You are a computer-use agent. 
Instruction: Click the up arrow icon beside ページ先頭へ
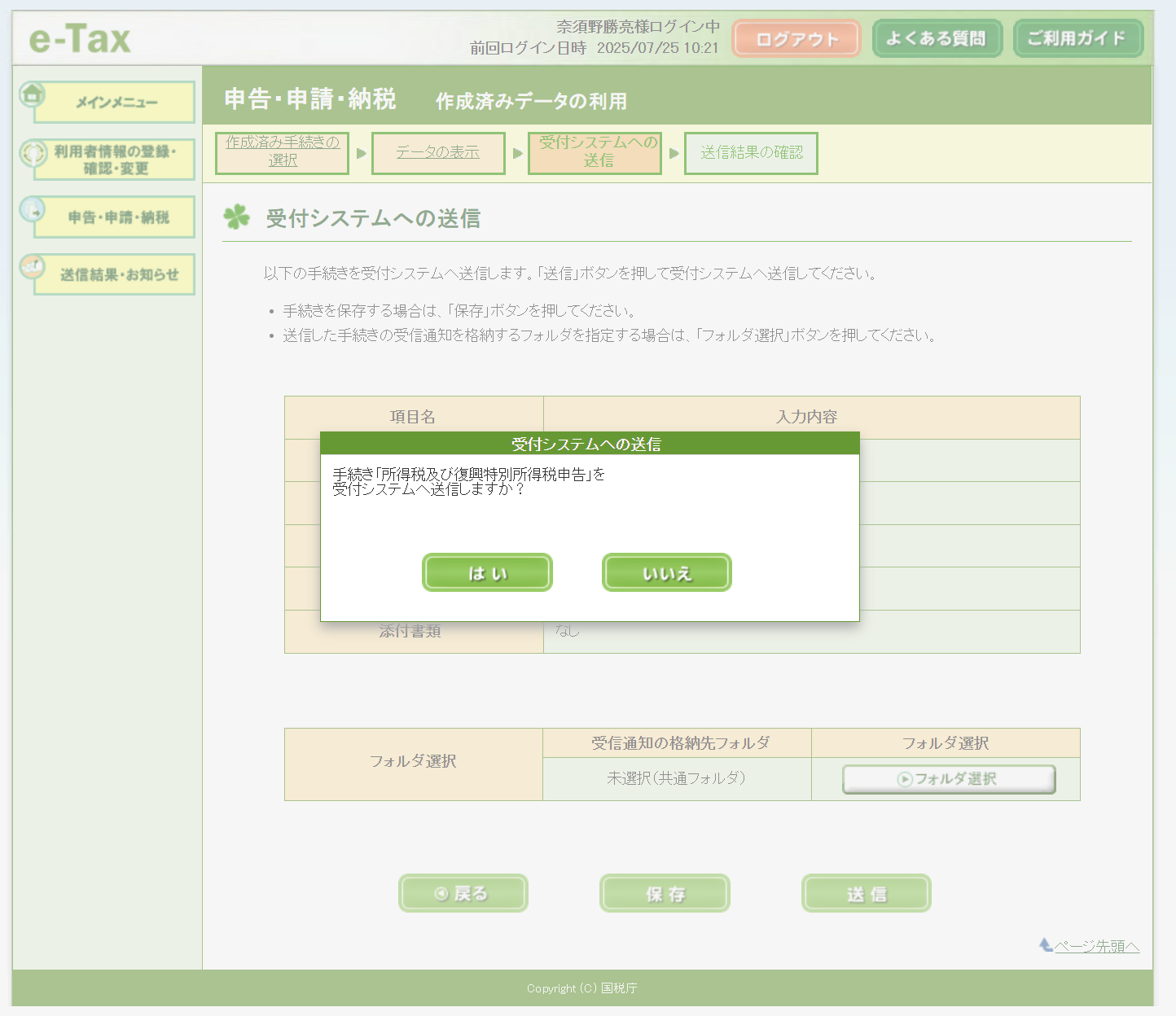[1046, 944]
